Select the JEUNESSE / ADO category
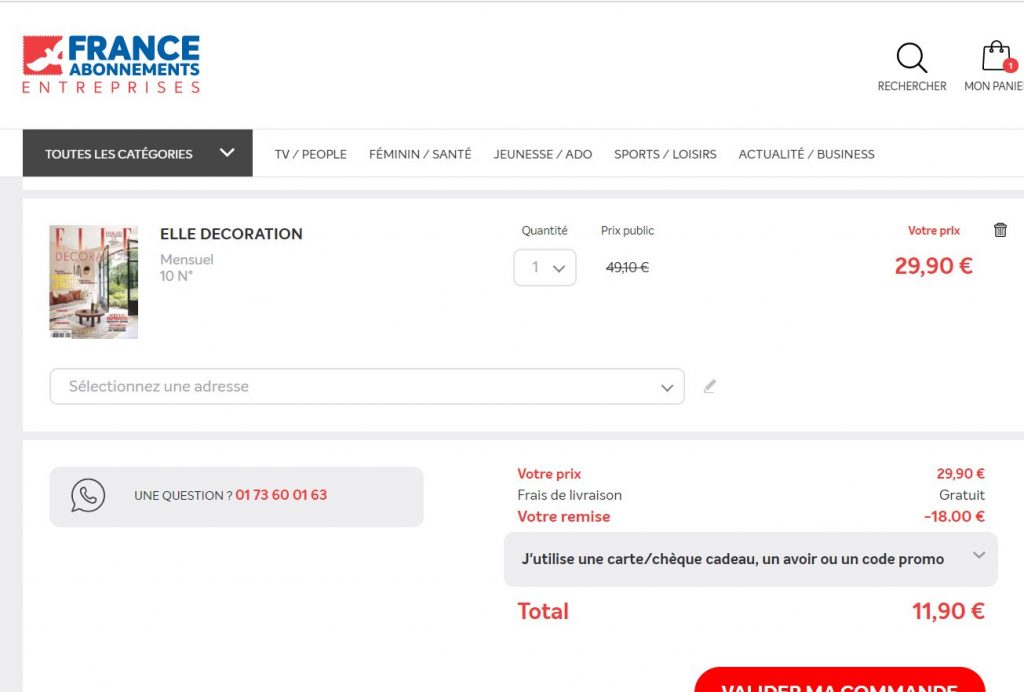Image resolution: width=1024 pixels, height=692 pixels. click(x=543, y=154)
